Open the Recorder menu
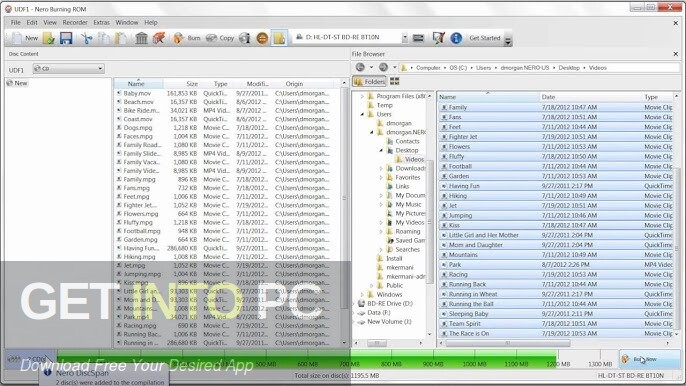Image resolution: width=686 pixels, height=386 pixels. coord(75,22)
